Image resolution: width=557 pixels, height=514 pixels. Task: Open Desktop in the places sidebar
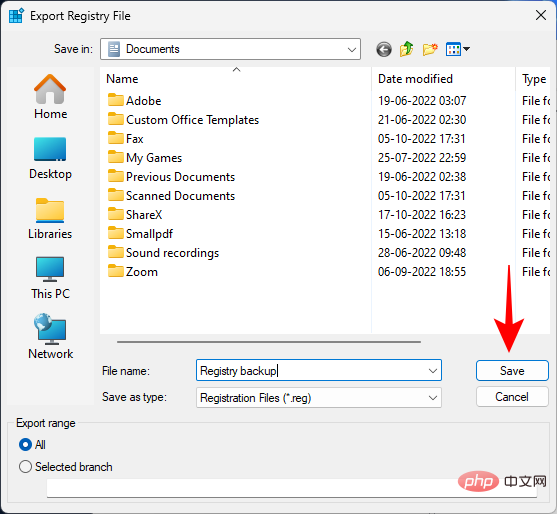[50, 158]
